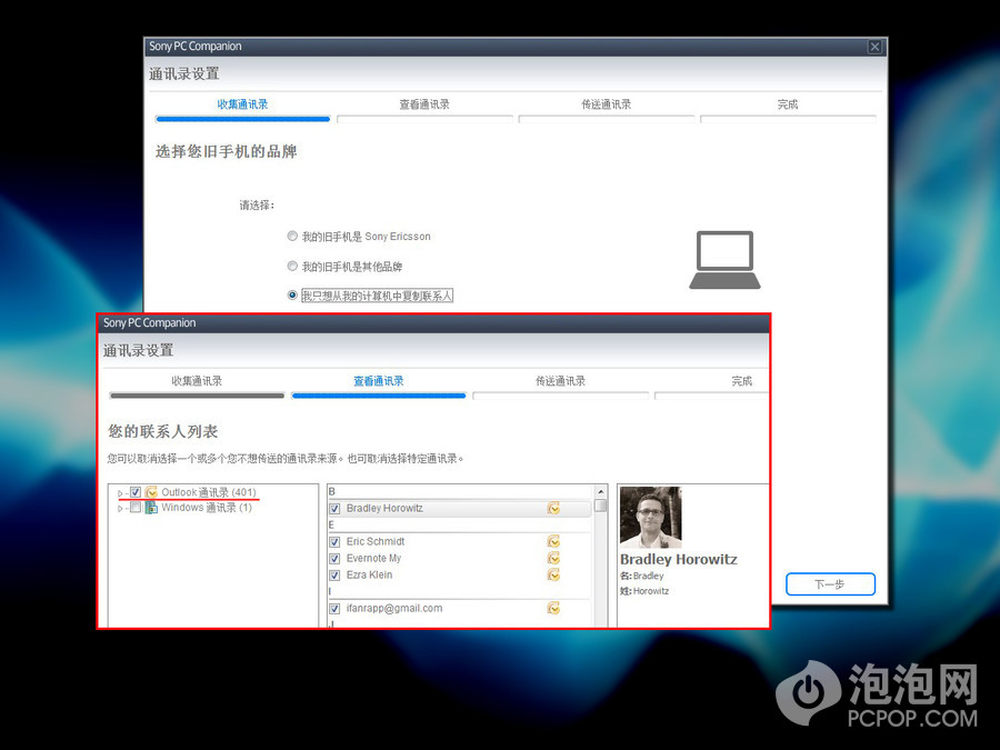Image resolution: width=1000 pixels, height=750 pixels.
Task: Open 收集通讯录 tab in front window
Action: click(x=196, y=381)
